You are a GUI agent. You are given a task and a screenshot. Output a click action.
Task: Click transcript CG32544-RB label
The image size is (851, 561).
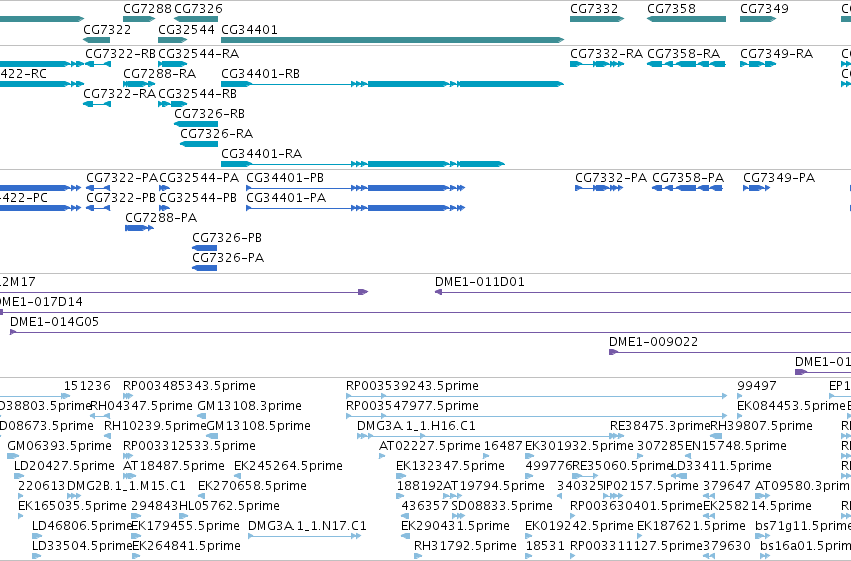pyautogui.click(x=198, y=93)
